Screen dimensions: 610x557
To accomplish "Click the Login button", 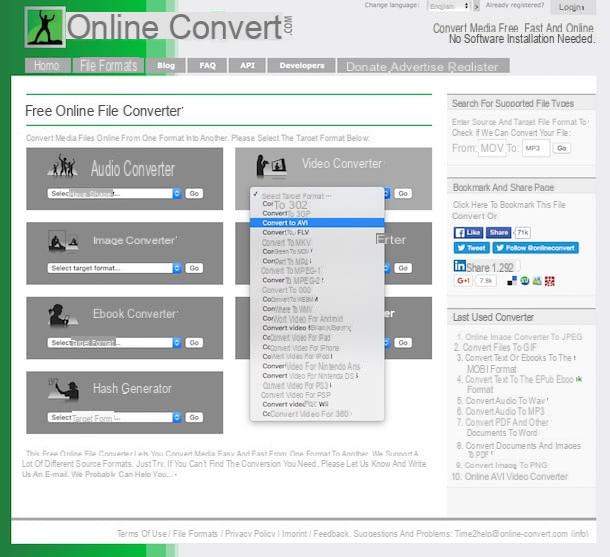I will (x=571, y=7).
